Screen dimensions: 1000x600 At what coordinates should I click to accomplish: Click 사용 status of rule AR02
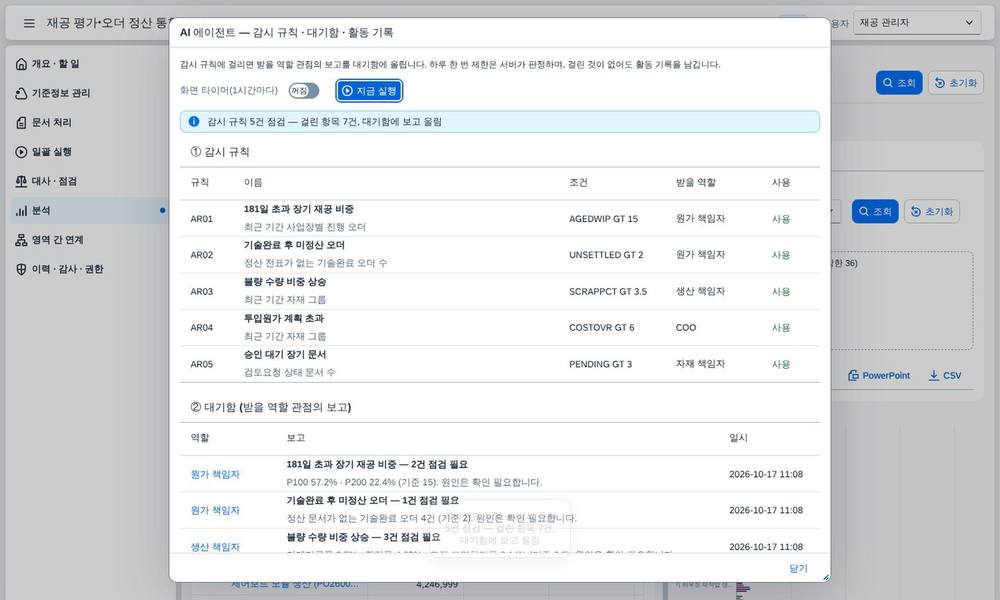[781, 255]
